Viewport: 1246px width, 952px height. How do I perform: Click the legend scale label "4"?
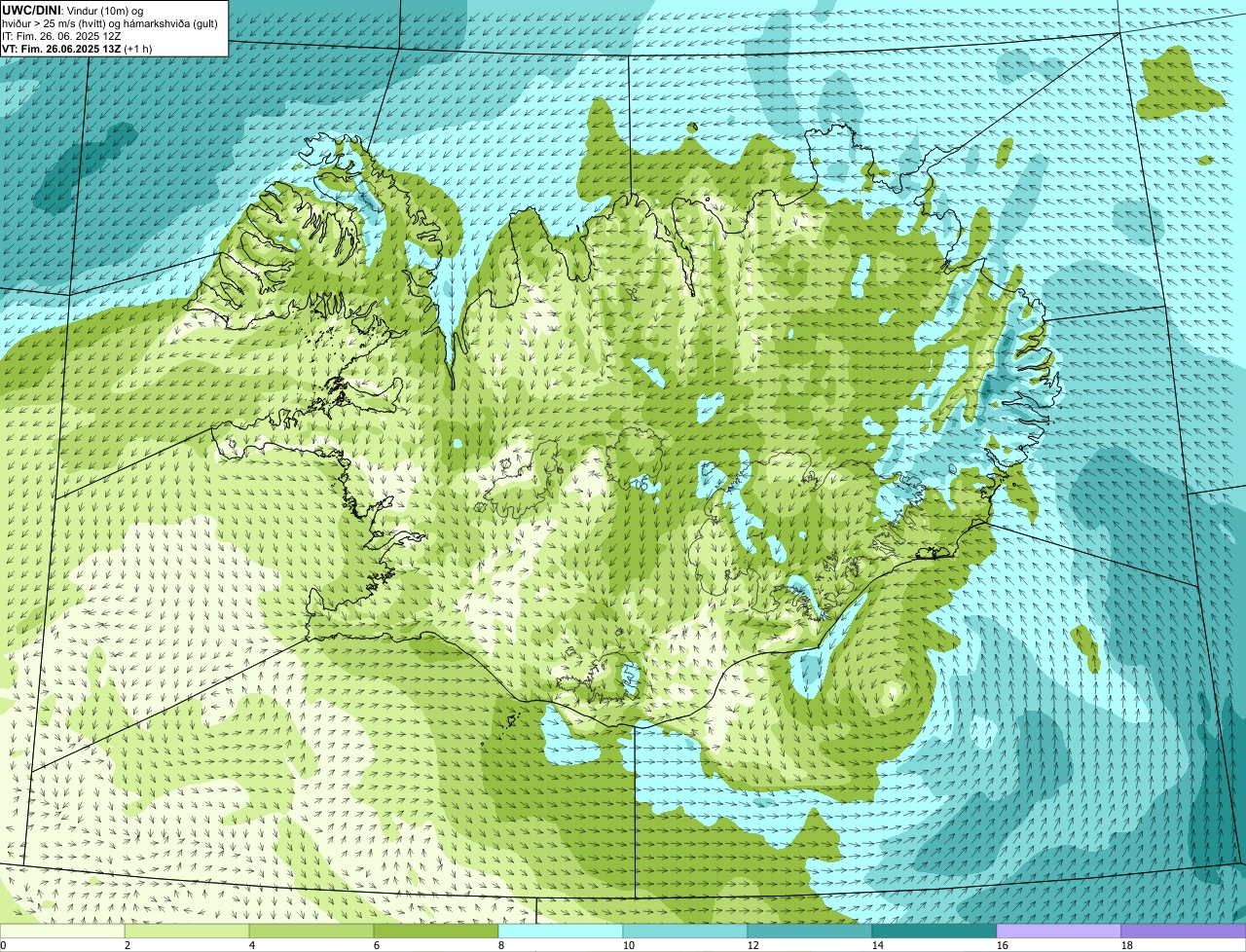[252, 945]
